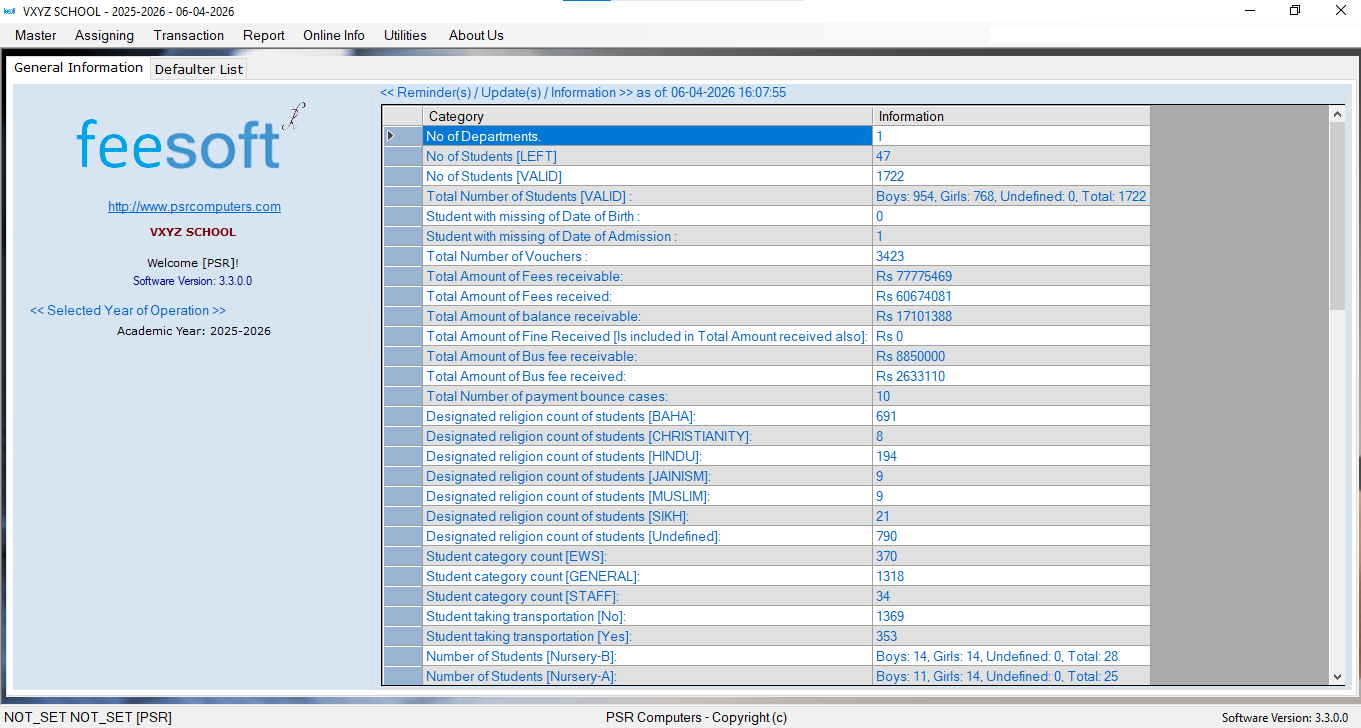The image size is (1361, 728).
Task: Select the General Information tab
Action: [x=78, y=68]
